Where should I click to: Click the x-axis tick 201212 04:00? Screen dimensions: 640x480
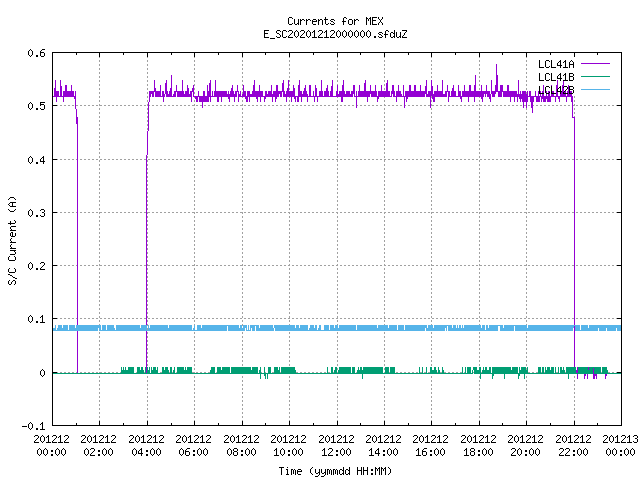click(x=146, y=445)
